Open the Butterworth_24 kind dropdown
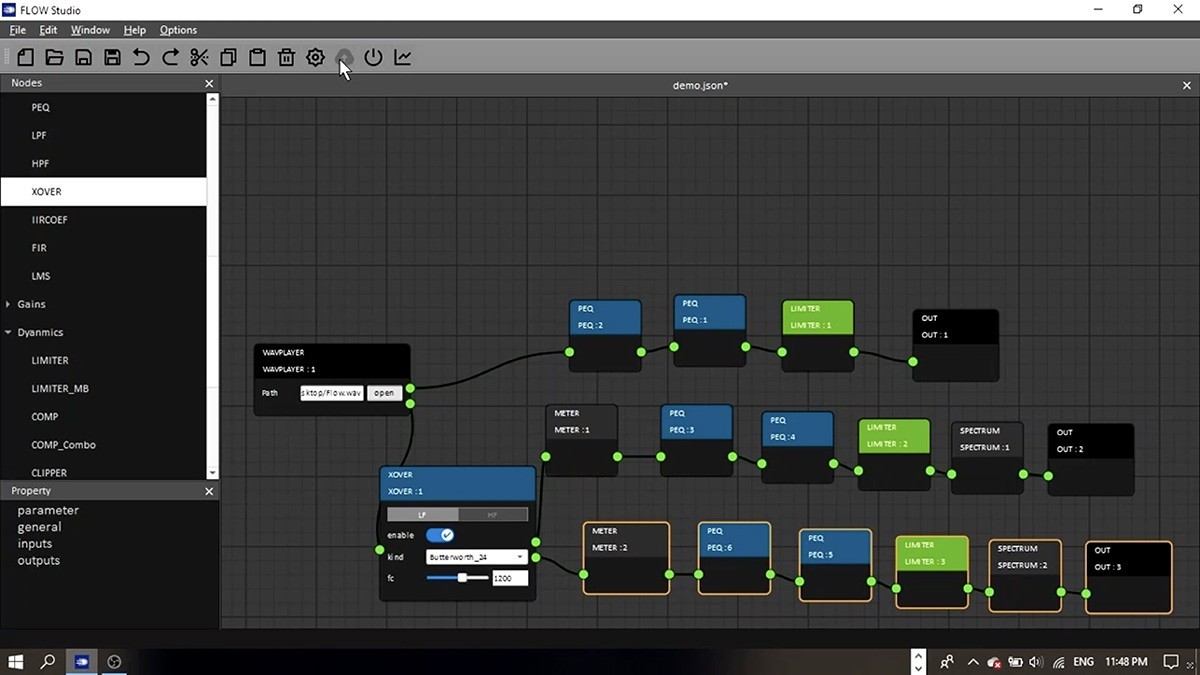Image resolution: width=1200 pixels, height=675 pixels. point(476,557)
